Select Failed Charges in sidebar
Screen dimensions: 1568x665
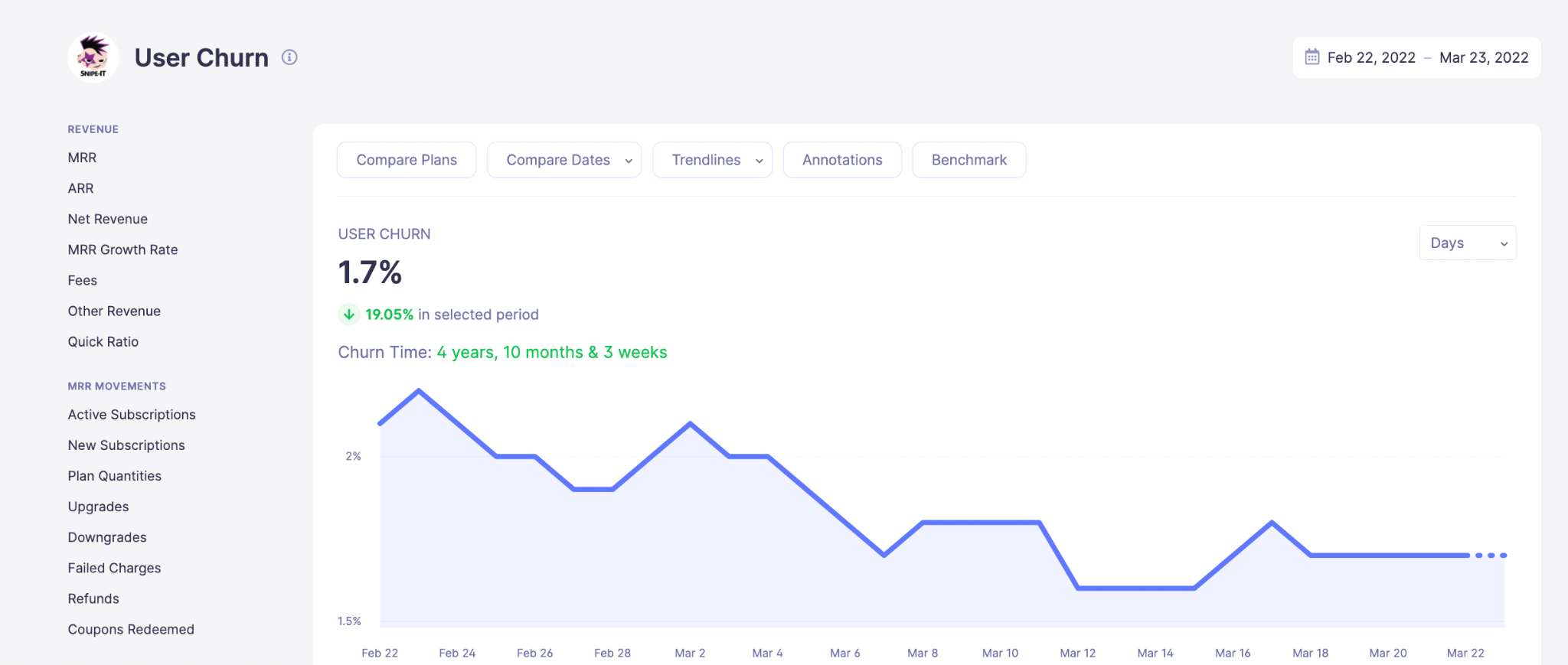[114, 568]
